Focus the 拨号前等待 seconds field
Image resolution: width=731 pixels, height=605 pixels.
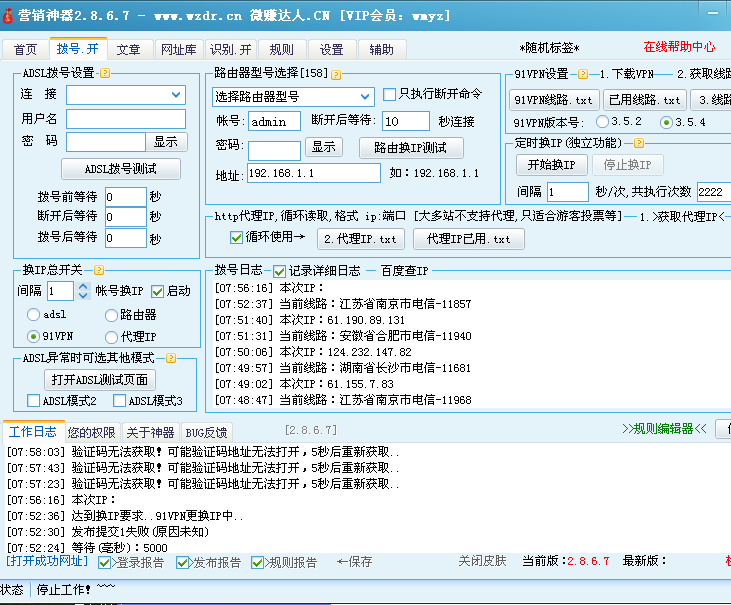tap(126, 197)
